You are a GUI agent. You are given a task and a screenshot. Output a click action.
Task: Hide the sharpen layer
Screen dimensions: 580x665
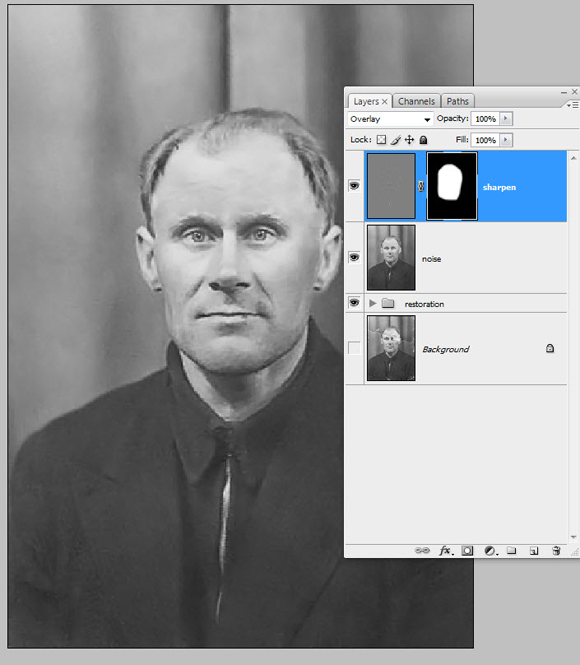tap(354, 186)
